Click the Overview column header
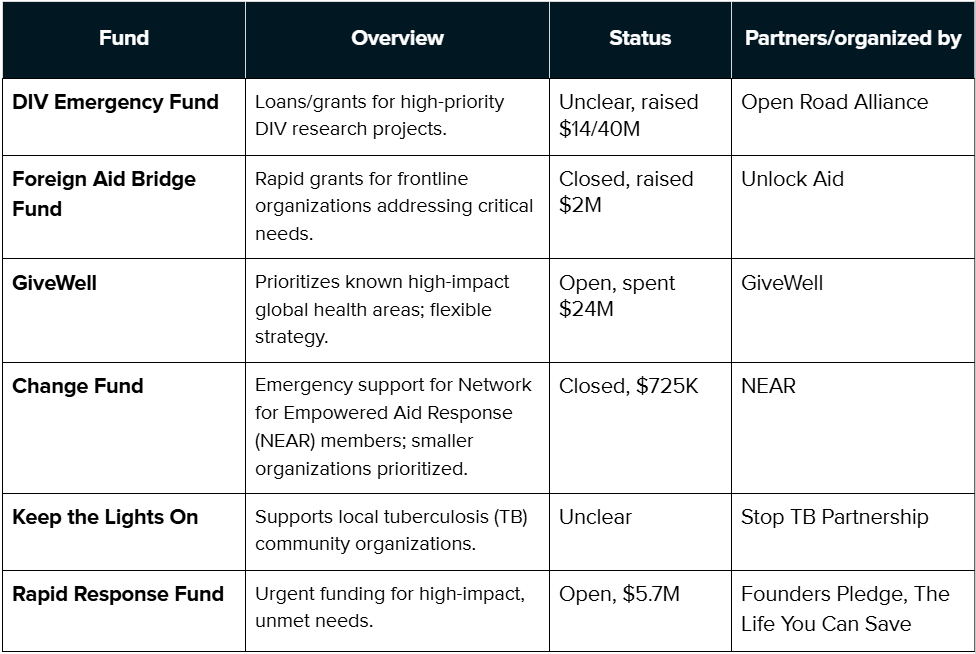 (x=397, y=38)
